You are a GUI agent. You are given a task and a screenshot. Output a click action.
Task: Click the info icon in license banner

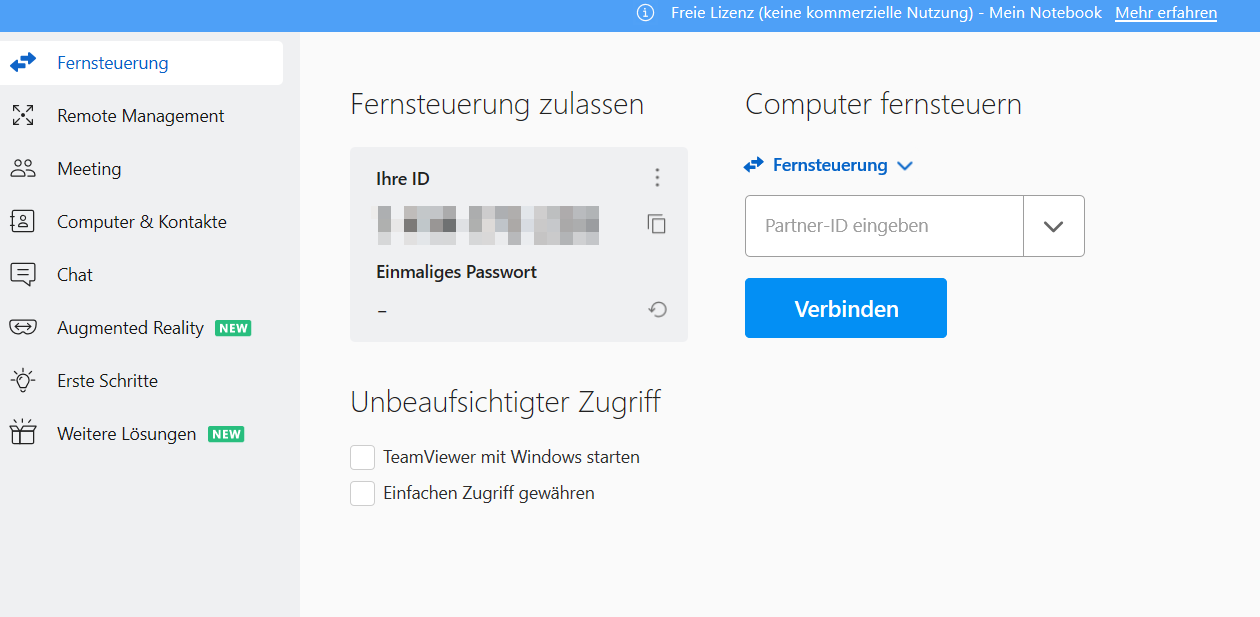tap(646, 13)
